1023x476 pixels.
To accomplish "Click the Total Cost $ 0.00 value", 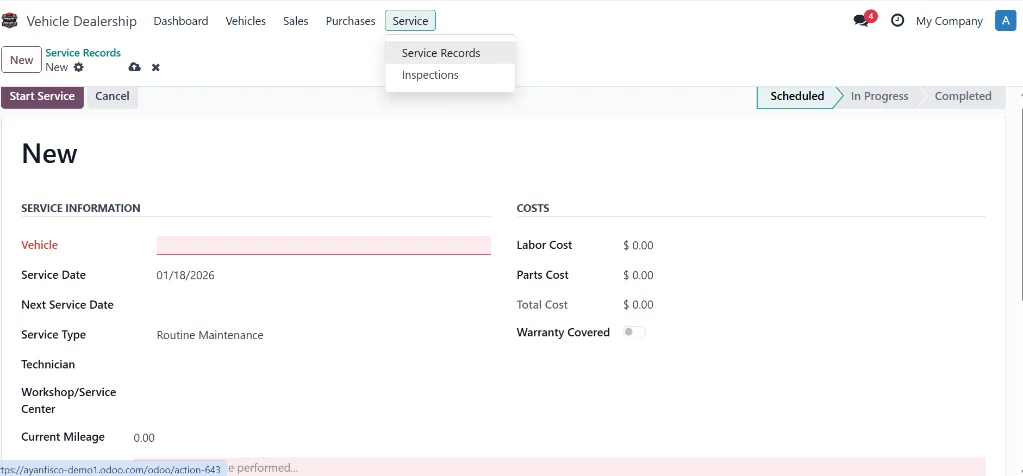I will [x=638, y=305].
